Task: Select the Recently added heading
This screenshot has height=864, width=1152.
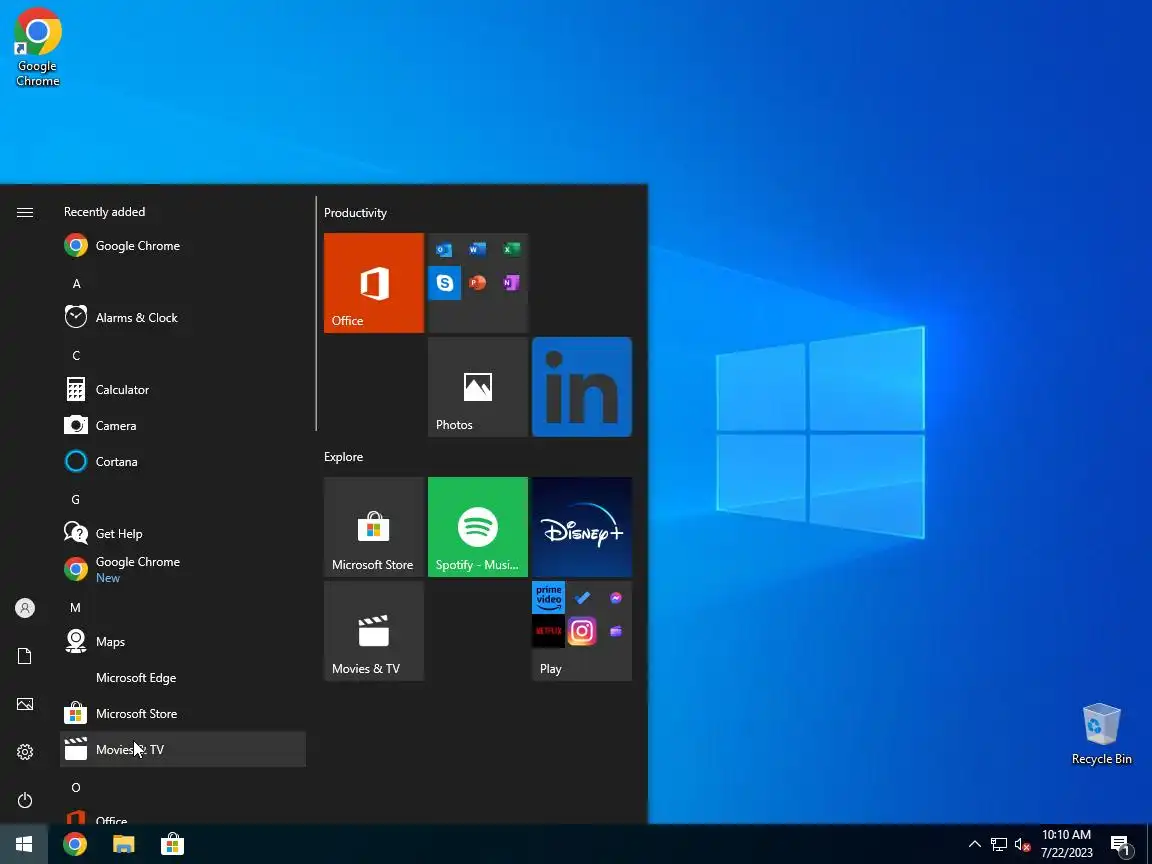Action: pyautogui.click(x=104, y=212)
